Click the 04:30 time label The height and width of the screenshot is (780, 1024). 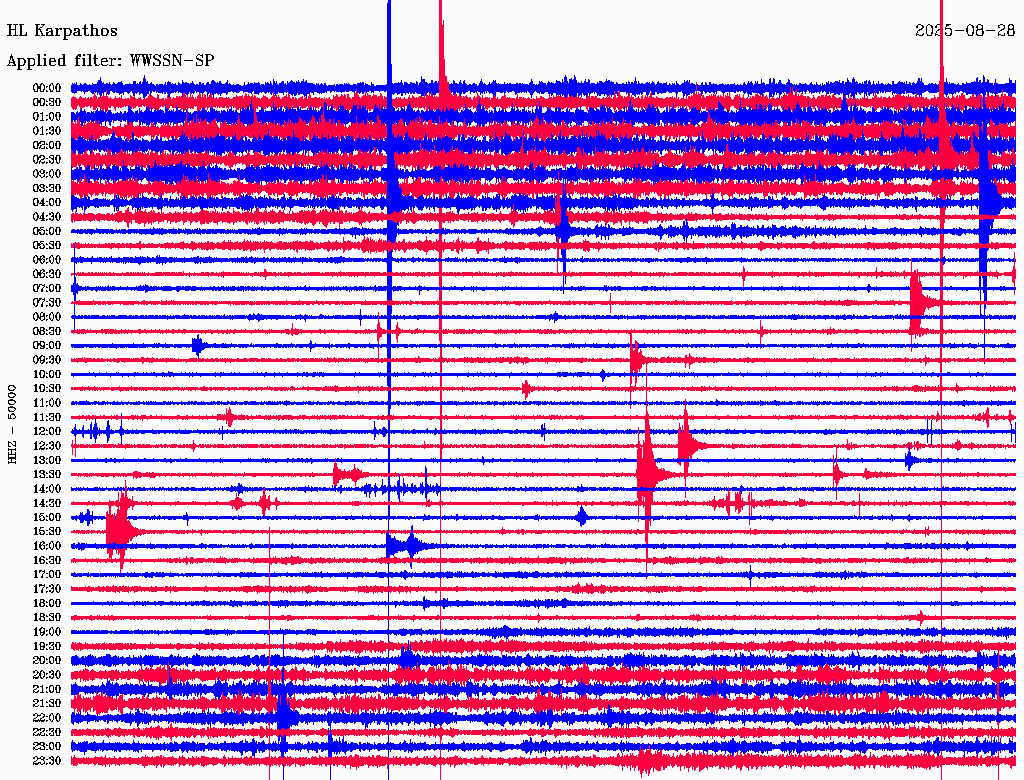coord(47,217)
